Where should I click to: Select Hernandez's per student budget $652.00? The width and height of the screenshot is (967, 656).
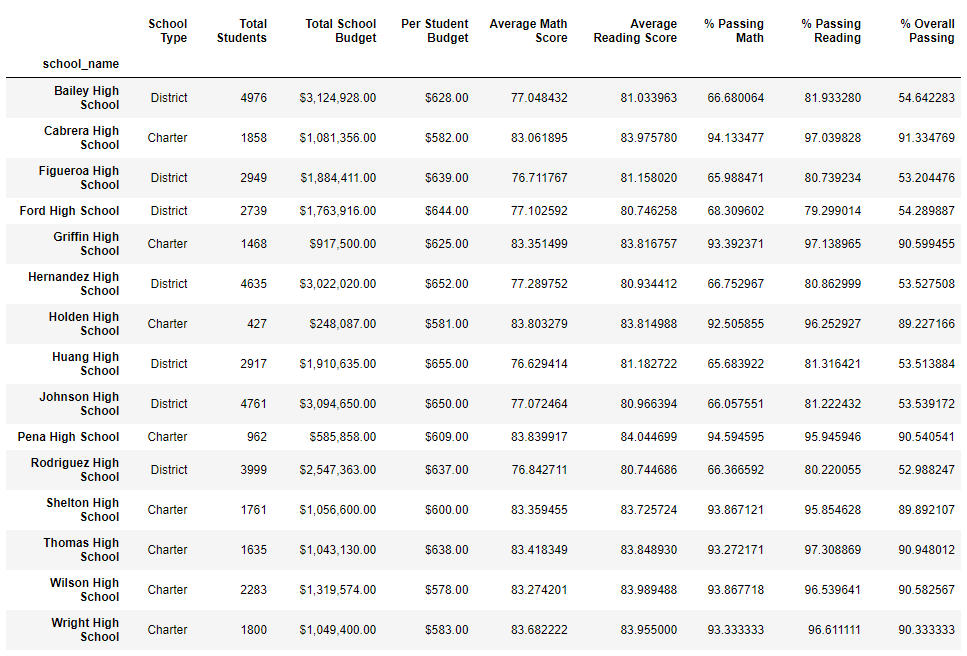tap(446, 284)
